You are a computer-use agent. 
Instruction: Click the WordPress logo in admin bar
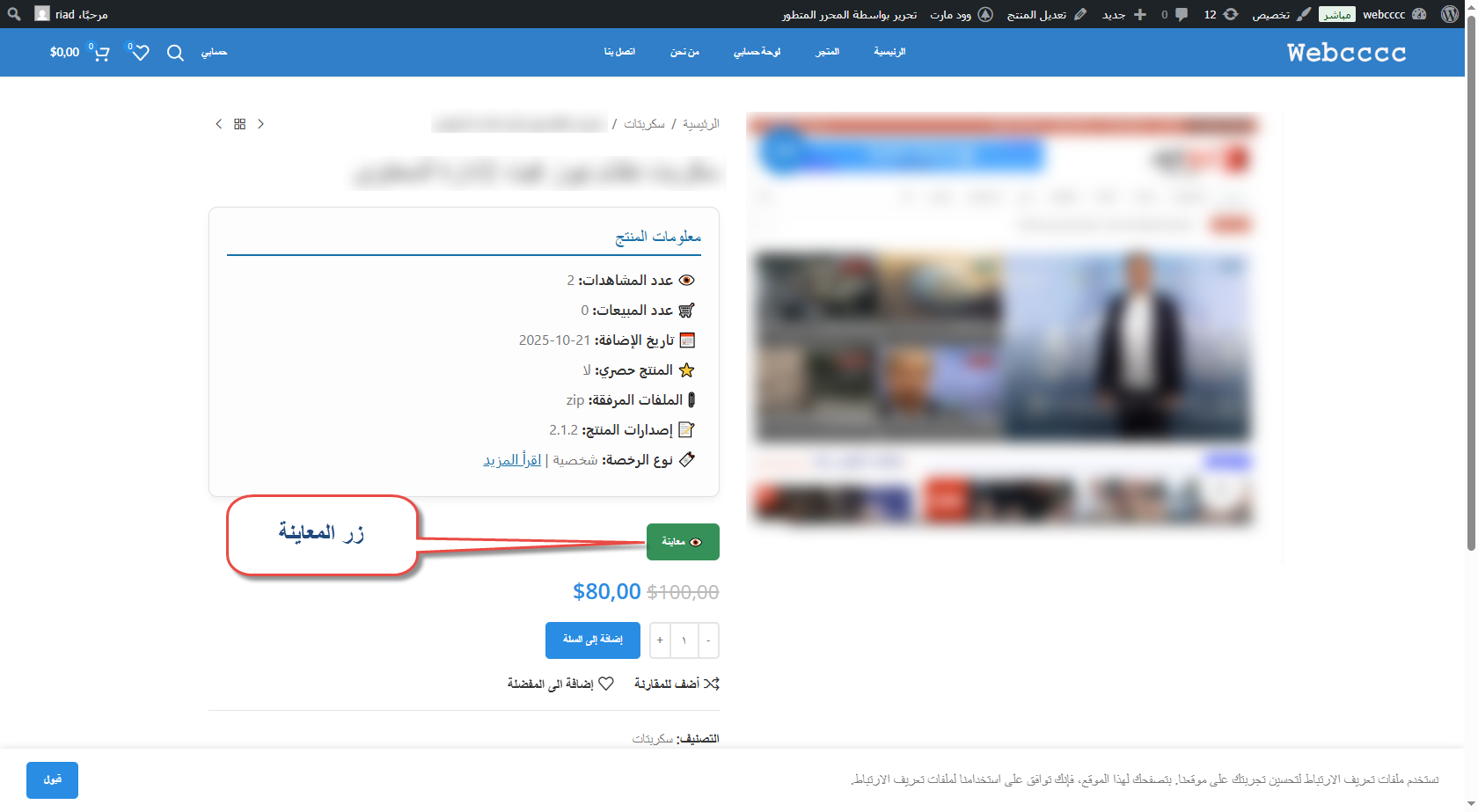pyautogui.click(x=1450, y=14)
